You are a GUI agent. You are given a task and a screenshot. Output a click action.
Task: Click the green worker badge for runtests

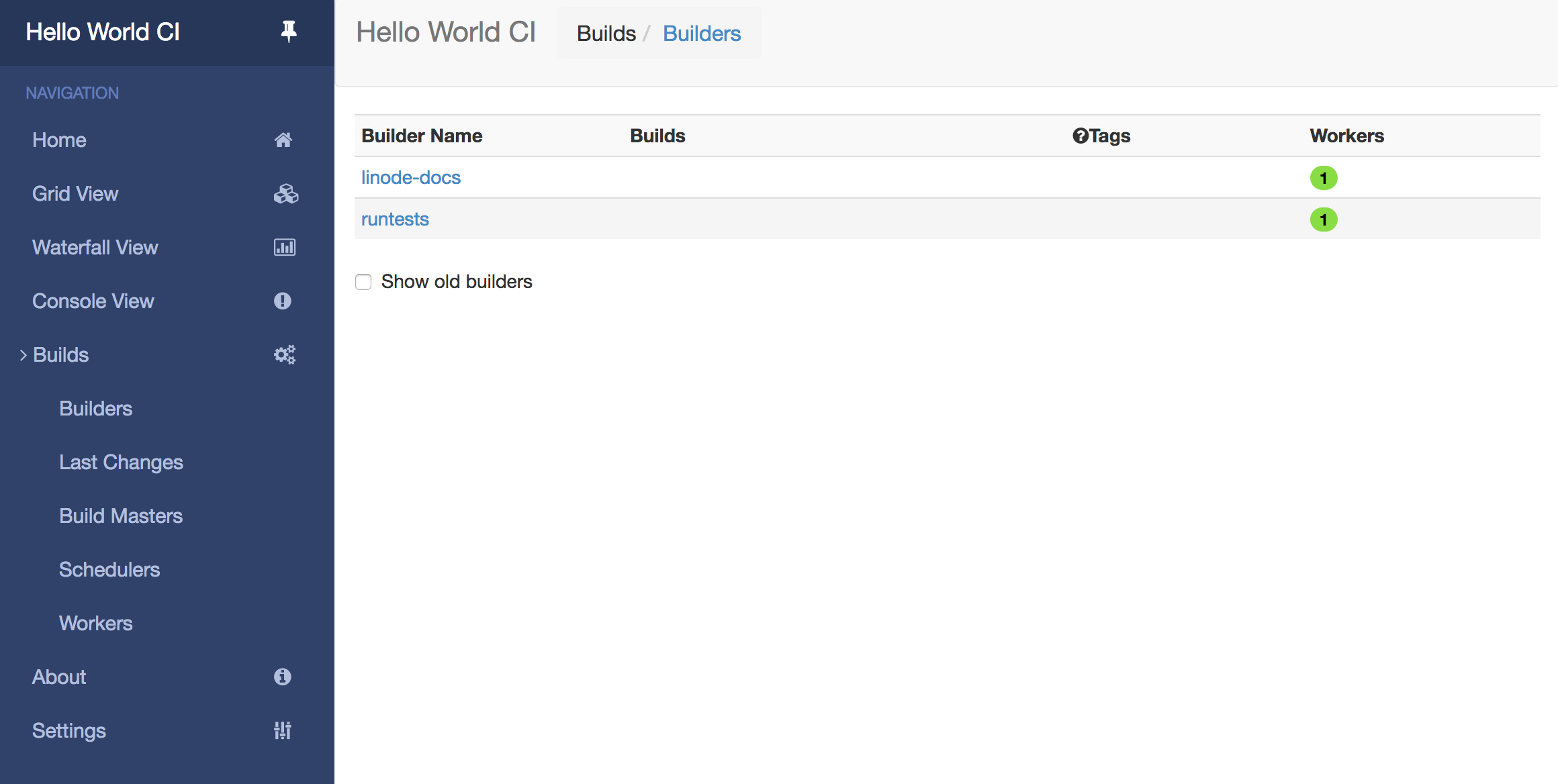click(x=1322, y=219)
